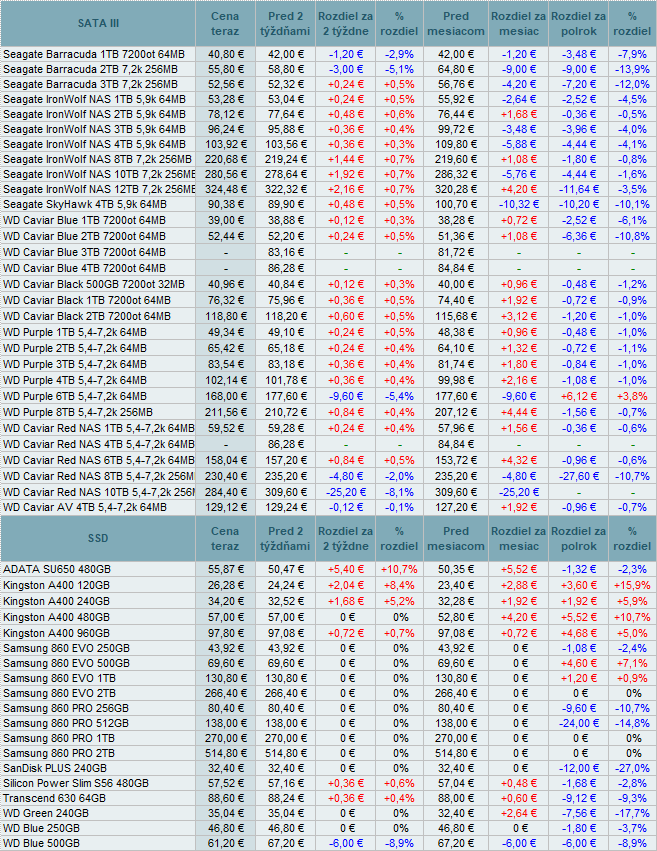Click WD Purple 4TB price 102,14 €
The height and width of the screenshot is (851, 657).
tap(226, 380)
